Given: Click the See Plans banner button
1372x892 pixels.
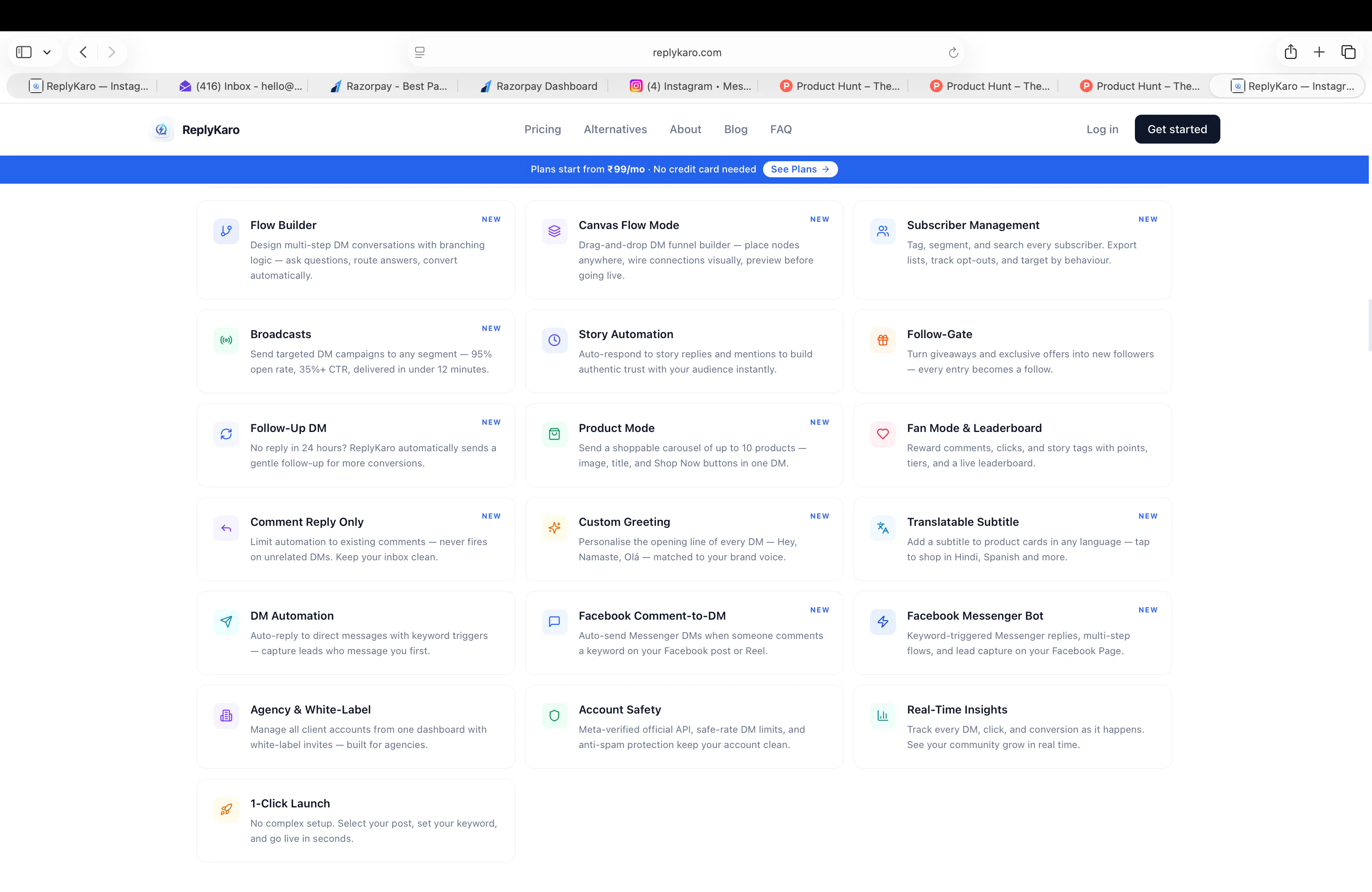Looking at the screenshot, I should click(800, 169).
